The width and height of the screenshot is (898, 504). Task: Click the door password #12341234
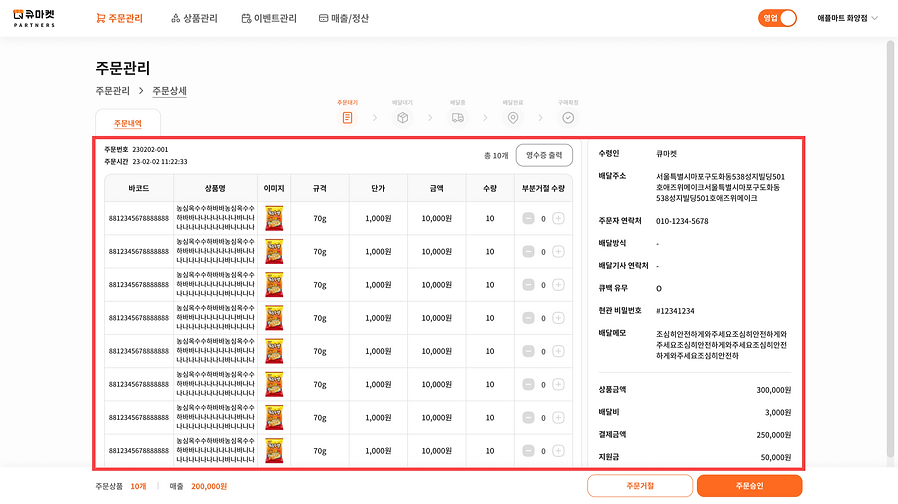[x=675, y=311]
